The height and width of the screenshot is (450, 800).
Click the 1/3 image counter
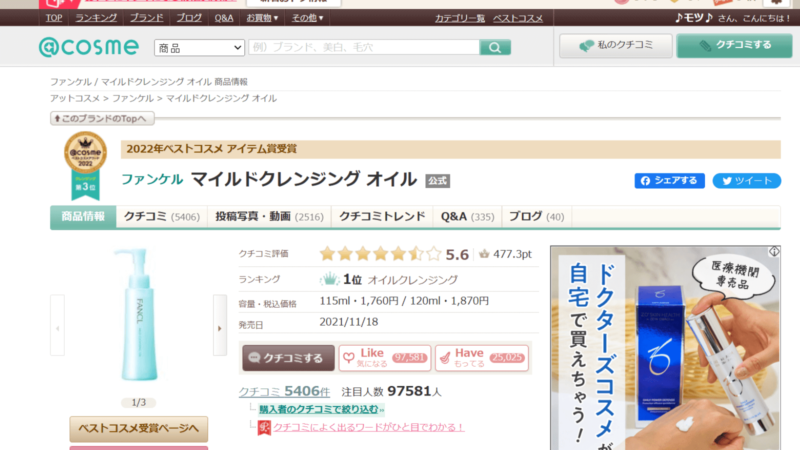click(139, 403)
